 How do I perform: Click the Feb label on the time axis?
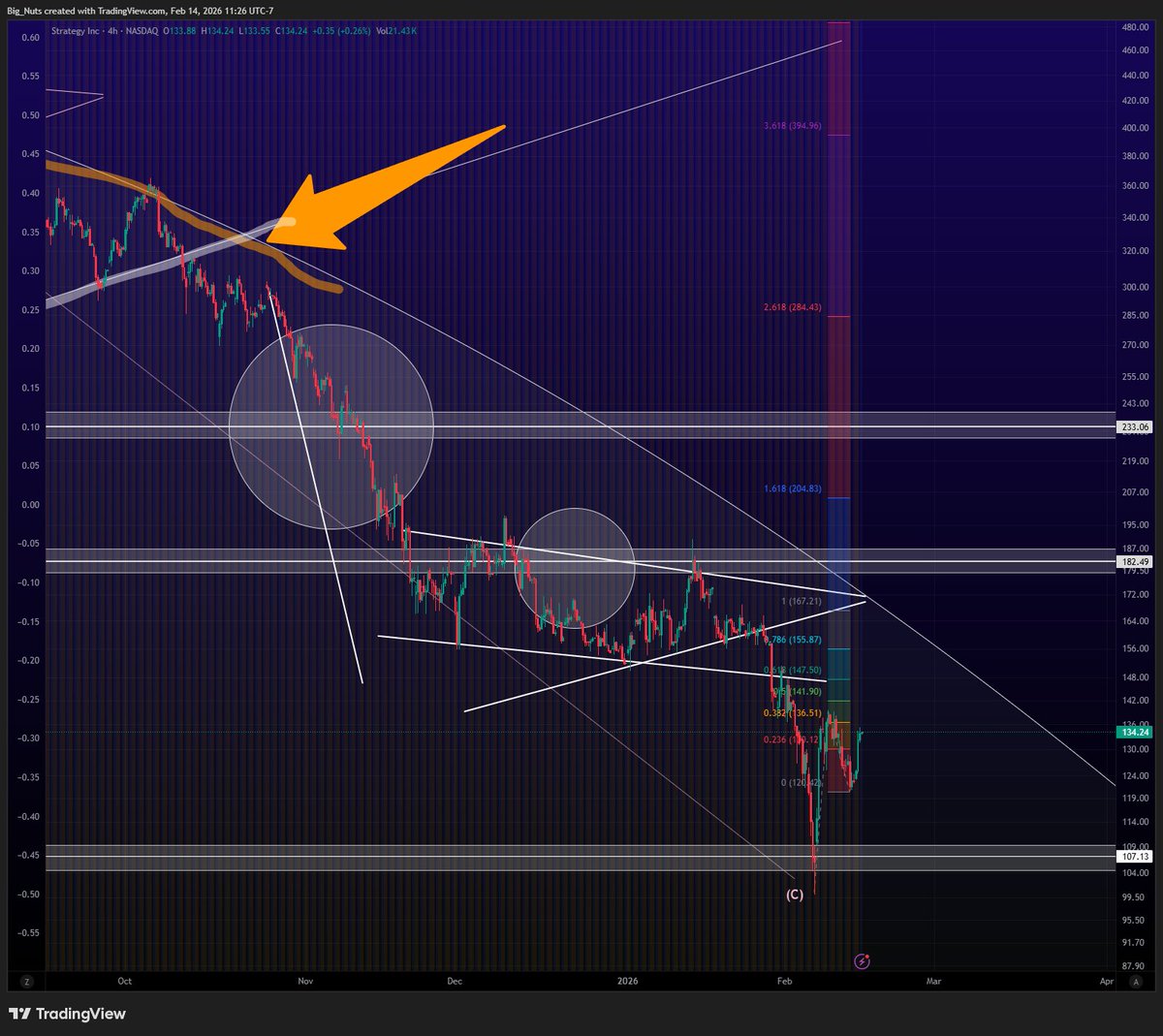coord(783,981)
